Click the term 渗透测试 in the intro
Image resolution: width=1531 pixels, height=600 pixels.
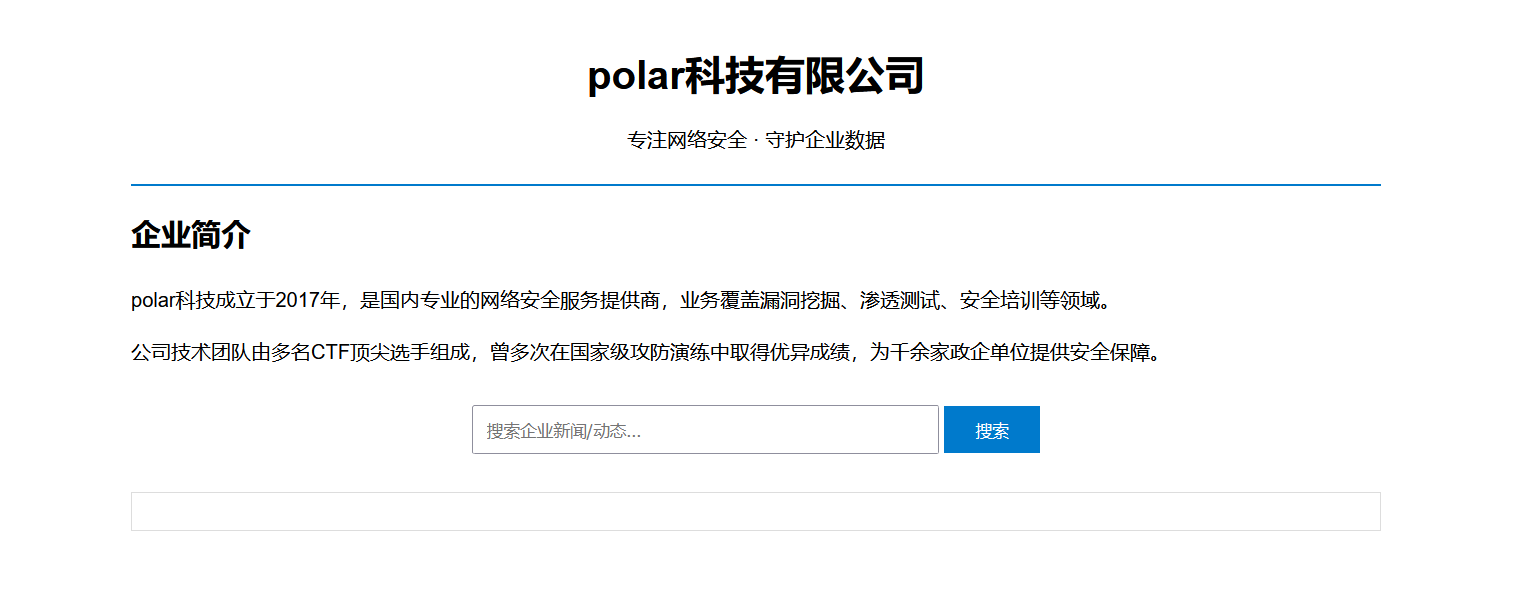[900, 300]
